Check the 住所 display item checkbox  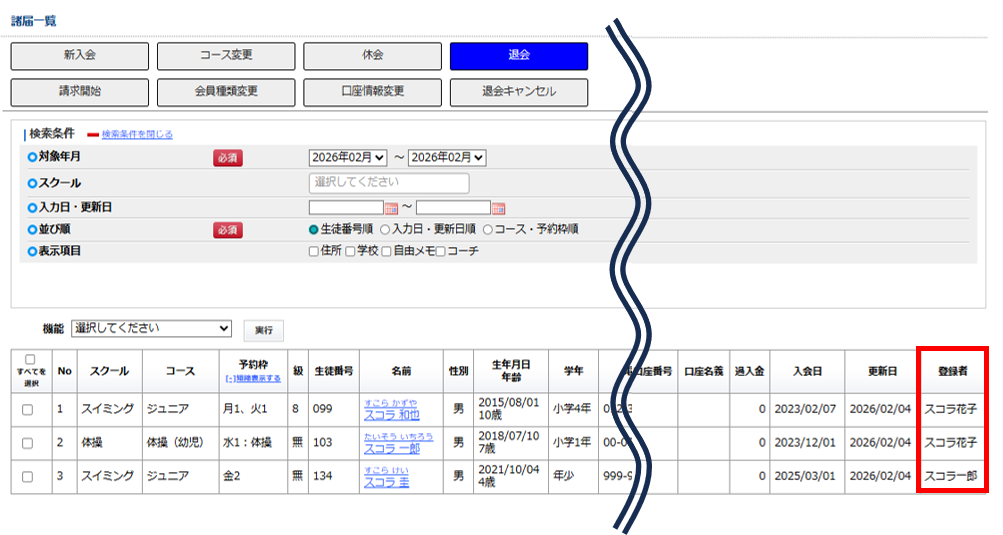[314, 252]
